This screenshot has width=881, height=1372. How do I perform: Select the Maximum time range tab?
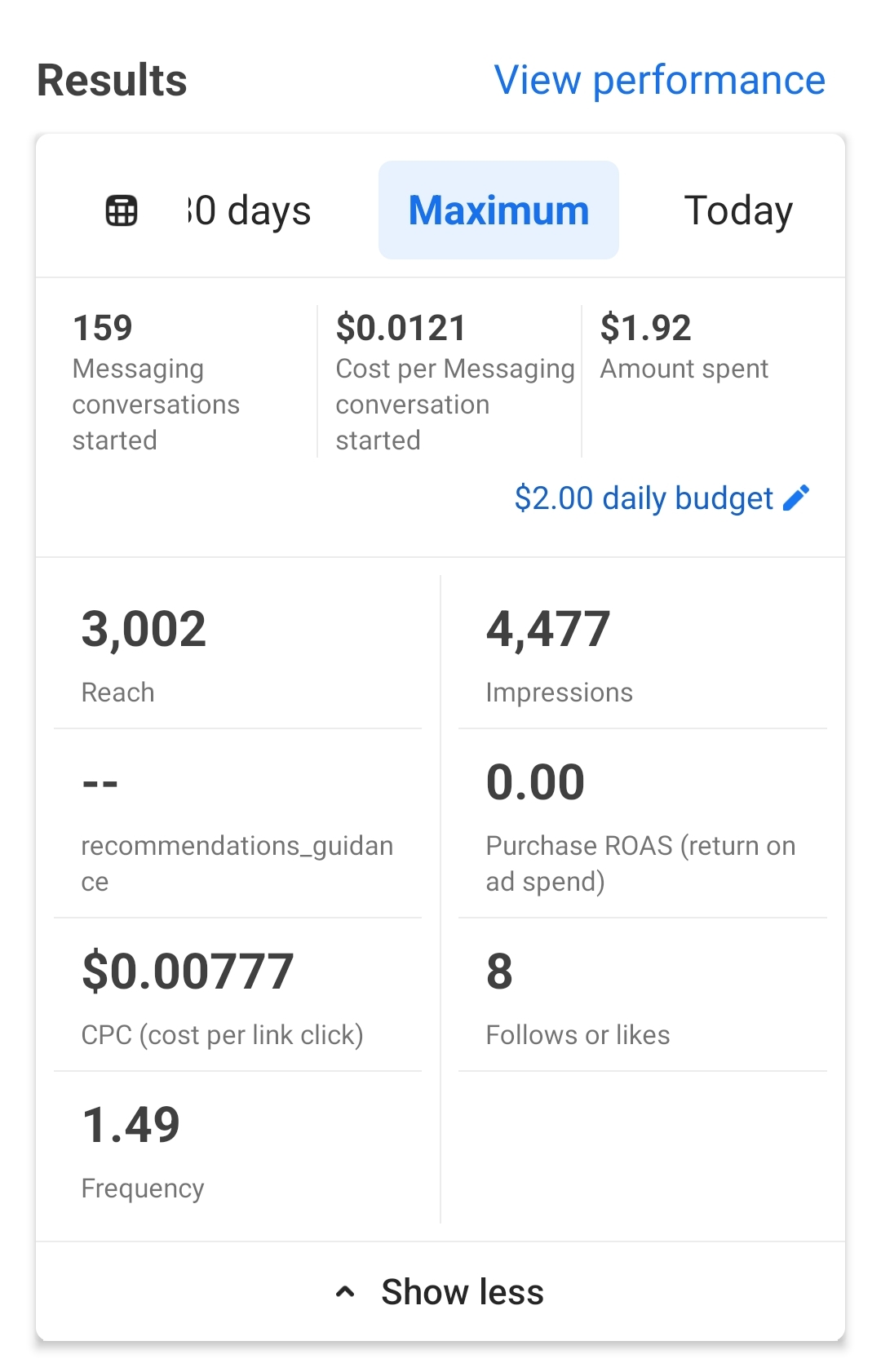[498, 210]
